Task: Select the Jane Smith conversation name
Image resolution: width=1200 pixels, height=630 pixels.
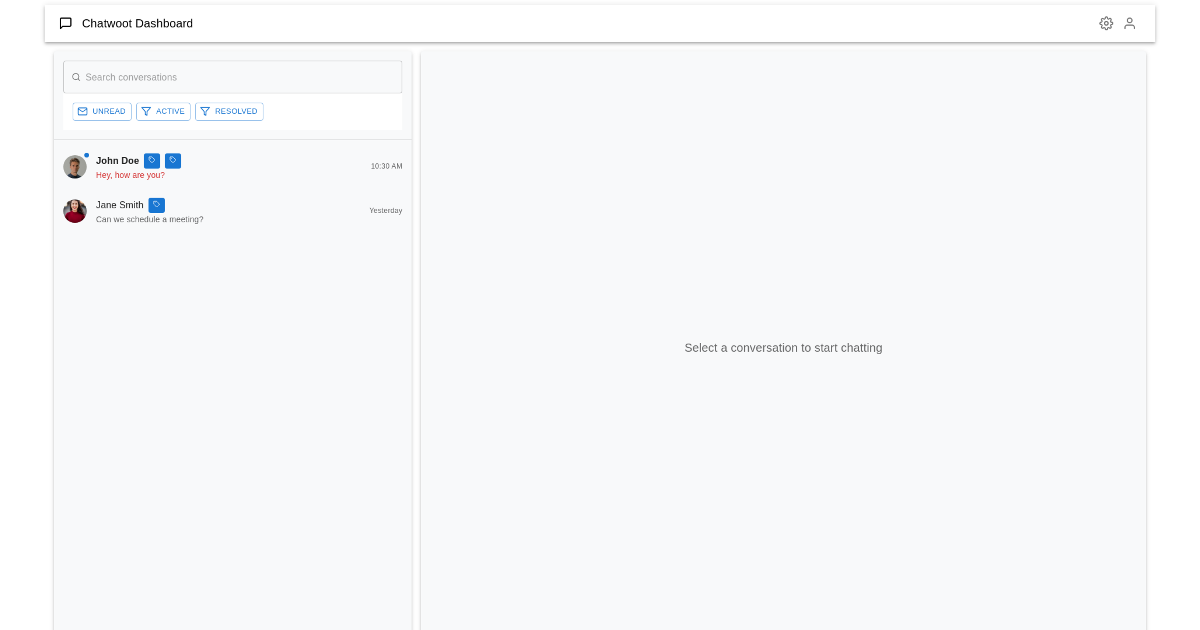Action: coord(120,205)
